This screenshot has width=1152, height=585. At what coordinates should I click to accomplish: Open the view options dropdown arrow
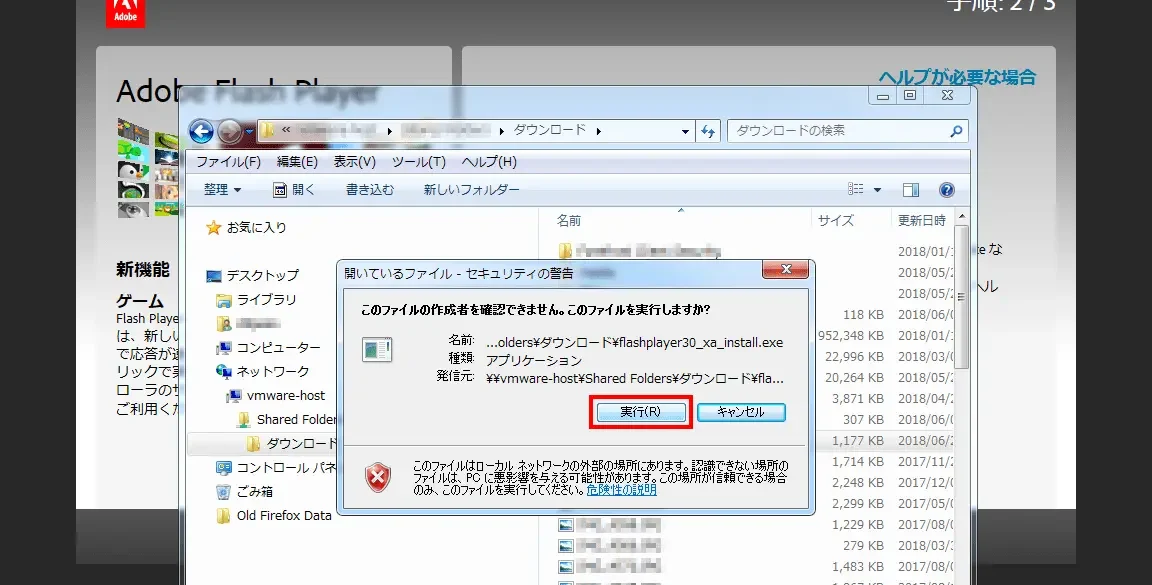point(877,190)
